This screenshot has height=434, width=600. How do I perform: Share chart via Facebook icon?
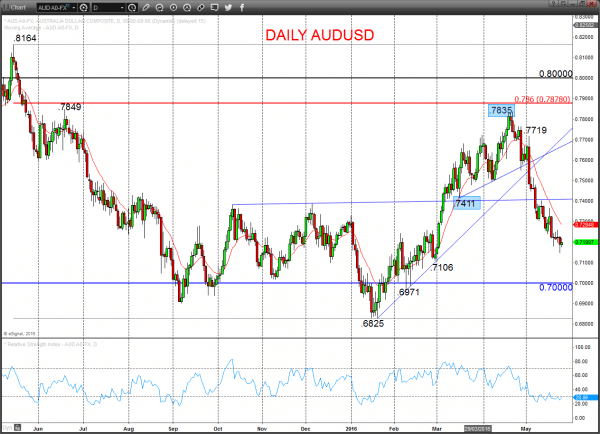coord(242,8)
